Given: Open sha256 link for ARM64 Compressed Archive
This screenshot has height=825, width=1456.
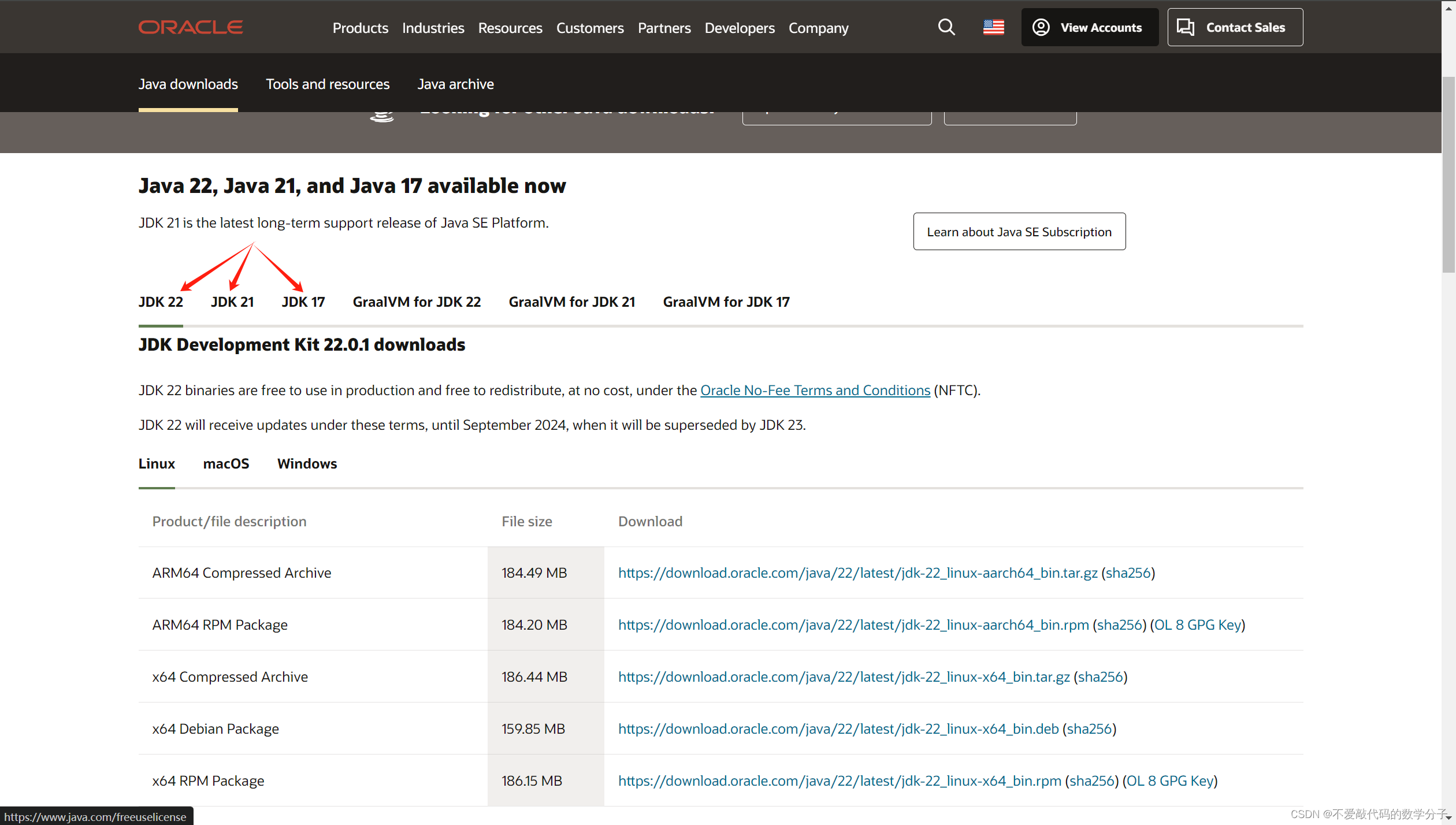Looking at the screenshot, I should point(1128,573).
